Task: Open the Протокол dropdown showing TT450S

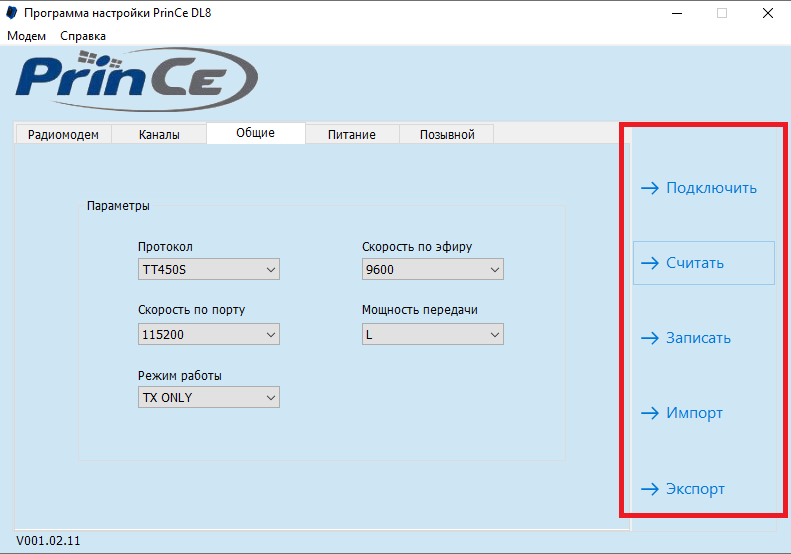Action: pos(209,269)
